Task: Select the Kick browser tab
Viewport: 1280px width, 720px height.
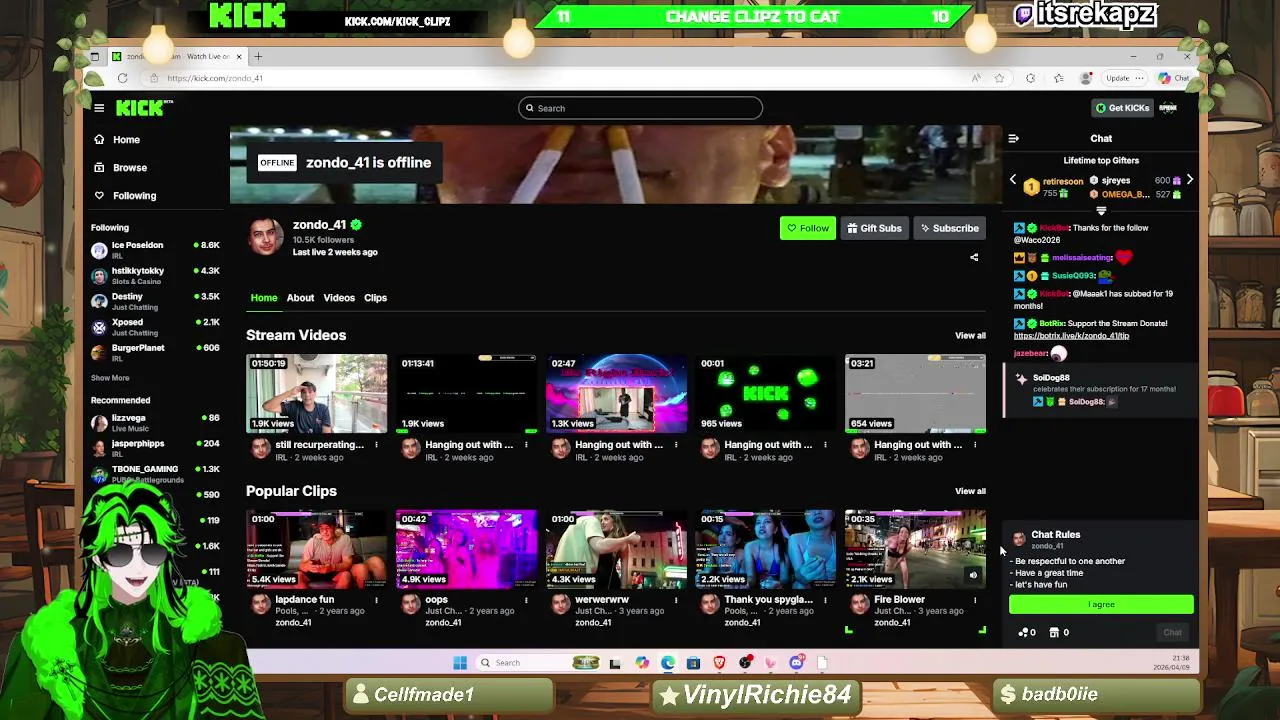Action: coord(177,56)
